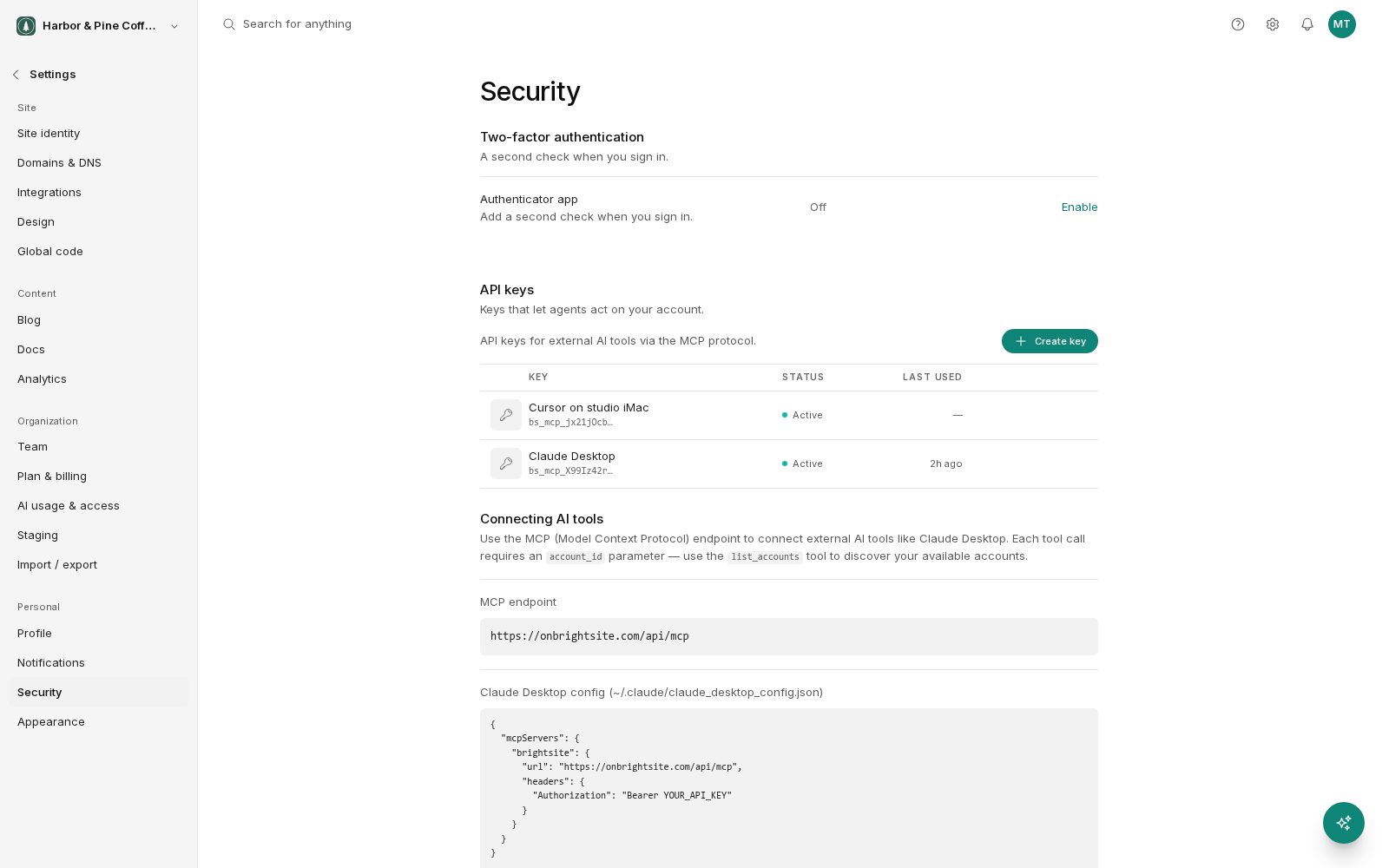Image resolution: width=1389 pixels, height=868 pixels.
Task: Click Enable for Authenticator app
Action: tap(1079, 207)
